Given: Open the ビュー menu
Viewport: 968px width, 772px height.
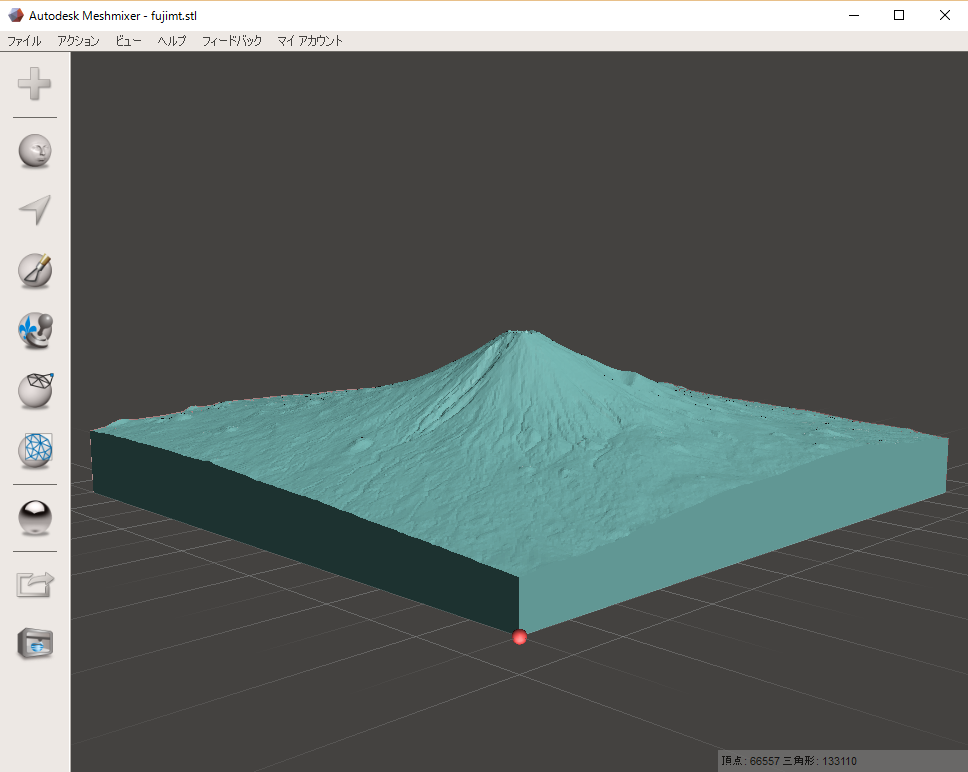Looking at the screenshot, I should click(x=128, y=41).
